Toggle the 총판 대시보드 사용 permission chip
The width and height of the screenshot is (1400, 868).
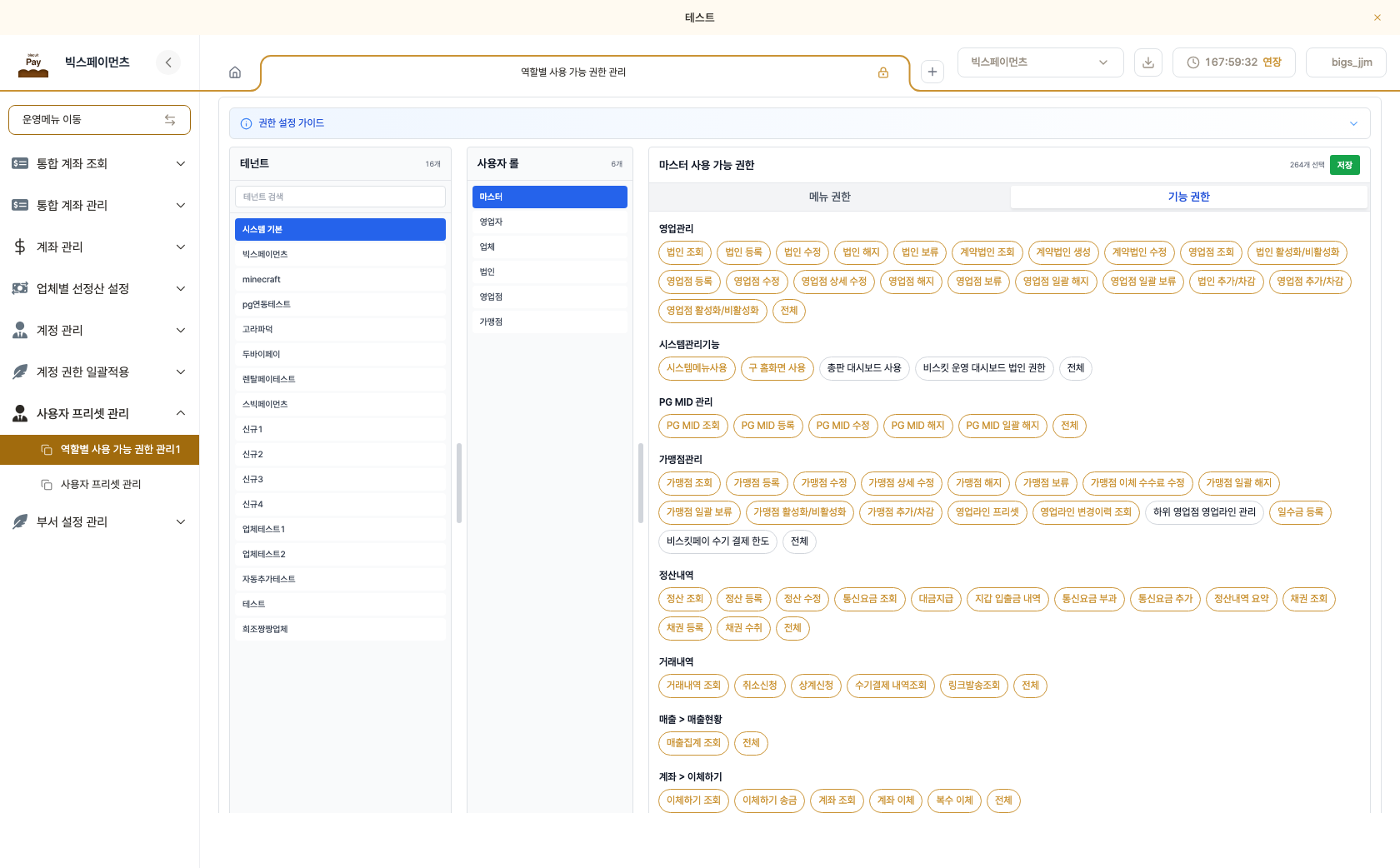pyautogui.click(x=864, y=368)
